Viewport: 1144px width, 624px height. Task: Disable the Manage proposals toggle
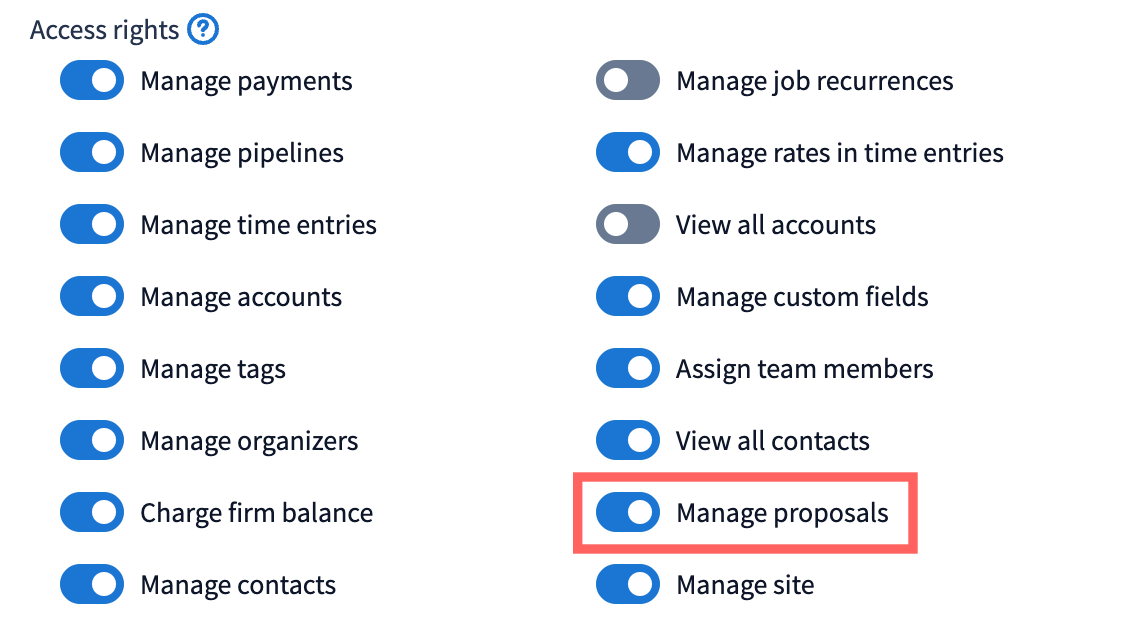click(628, 513)
